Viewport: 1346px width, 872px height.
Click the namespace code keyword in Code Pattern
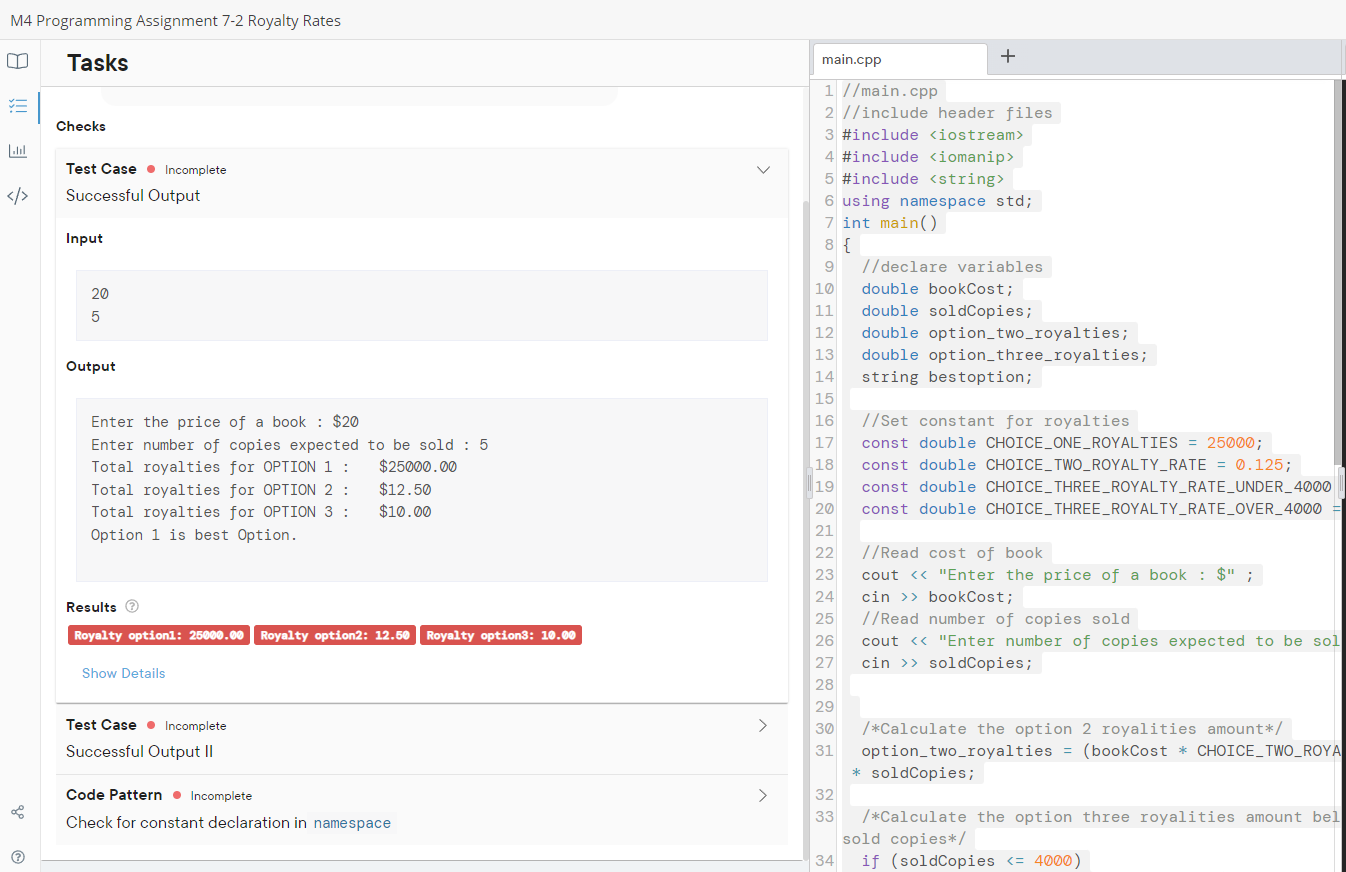point(352,823)
